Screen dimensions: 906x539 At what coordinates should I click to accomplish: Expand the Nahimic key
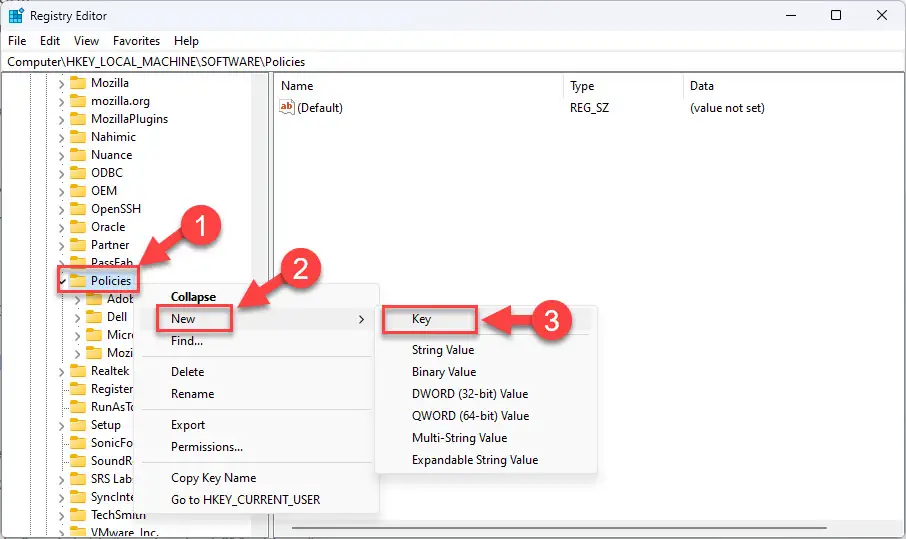click(x=61, y=138)
